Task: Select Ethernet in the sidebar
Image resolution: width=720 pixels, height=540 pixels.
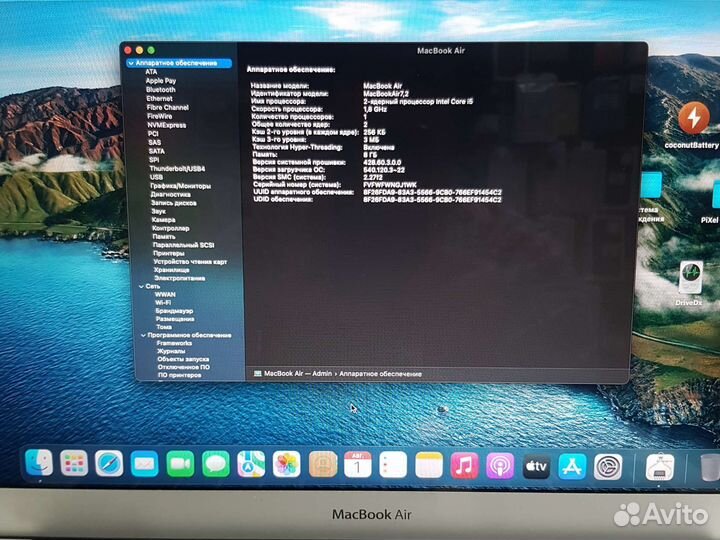Action: [159, 98]
